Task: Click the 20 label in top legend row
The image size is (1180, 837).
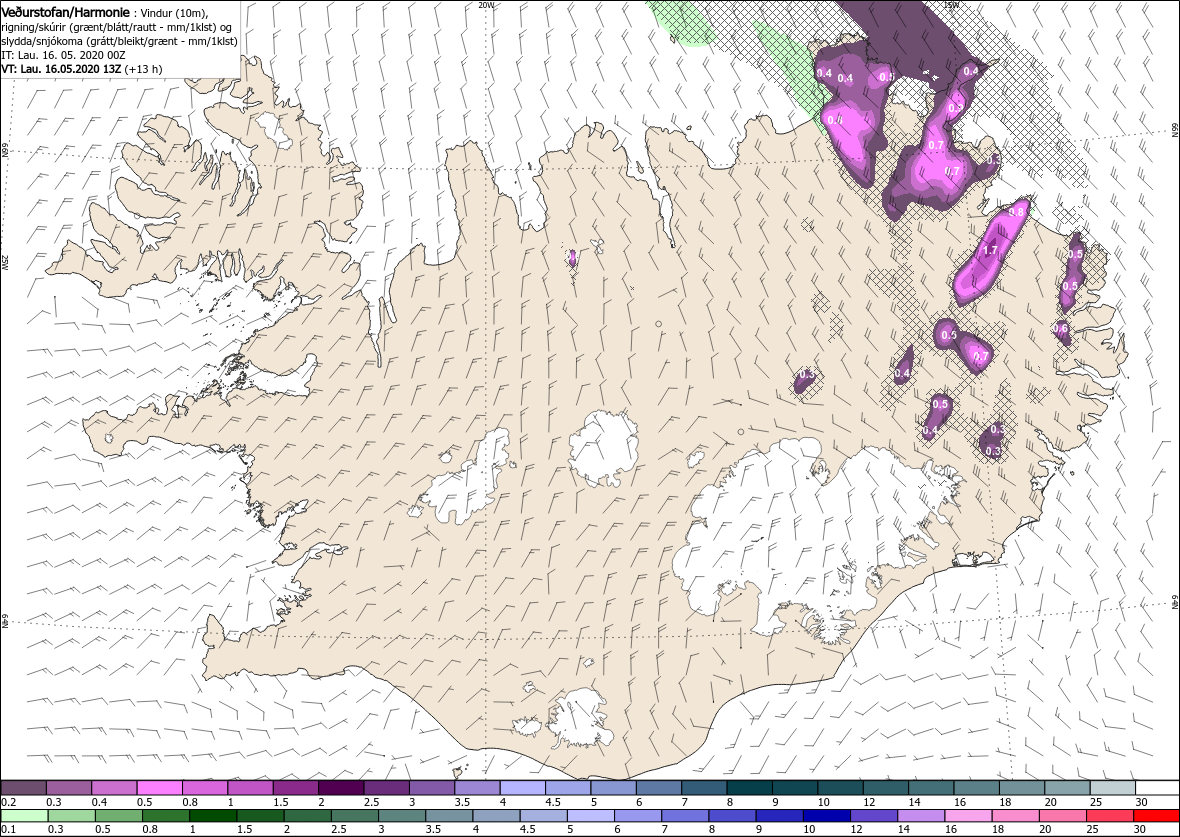Action: 1051,802
